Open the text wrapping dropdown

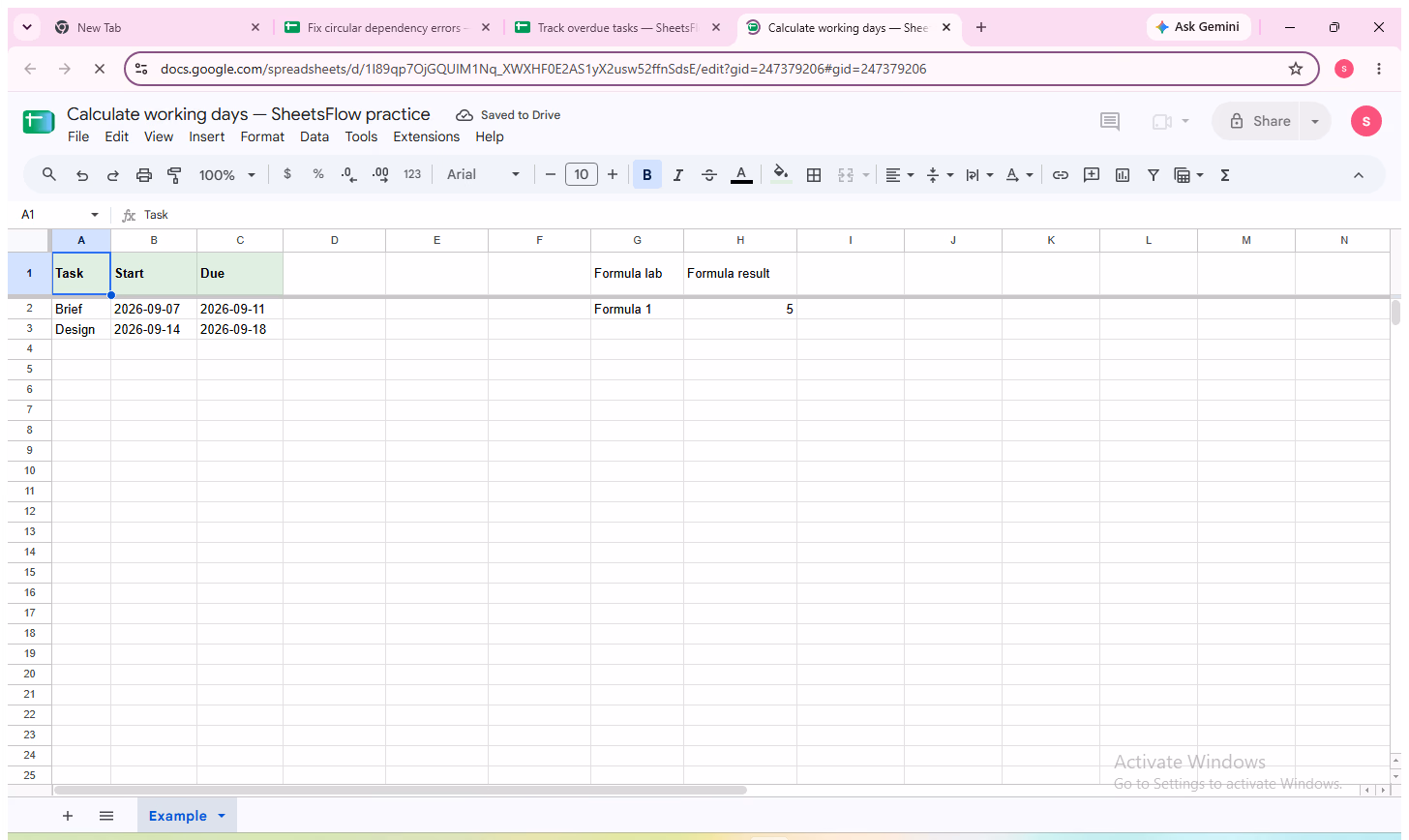[x=979, y=175]
